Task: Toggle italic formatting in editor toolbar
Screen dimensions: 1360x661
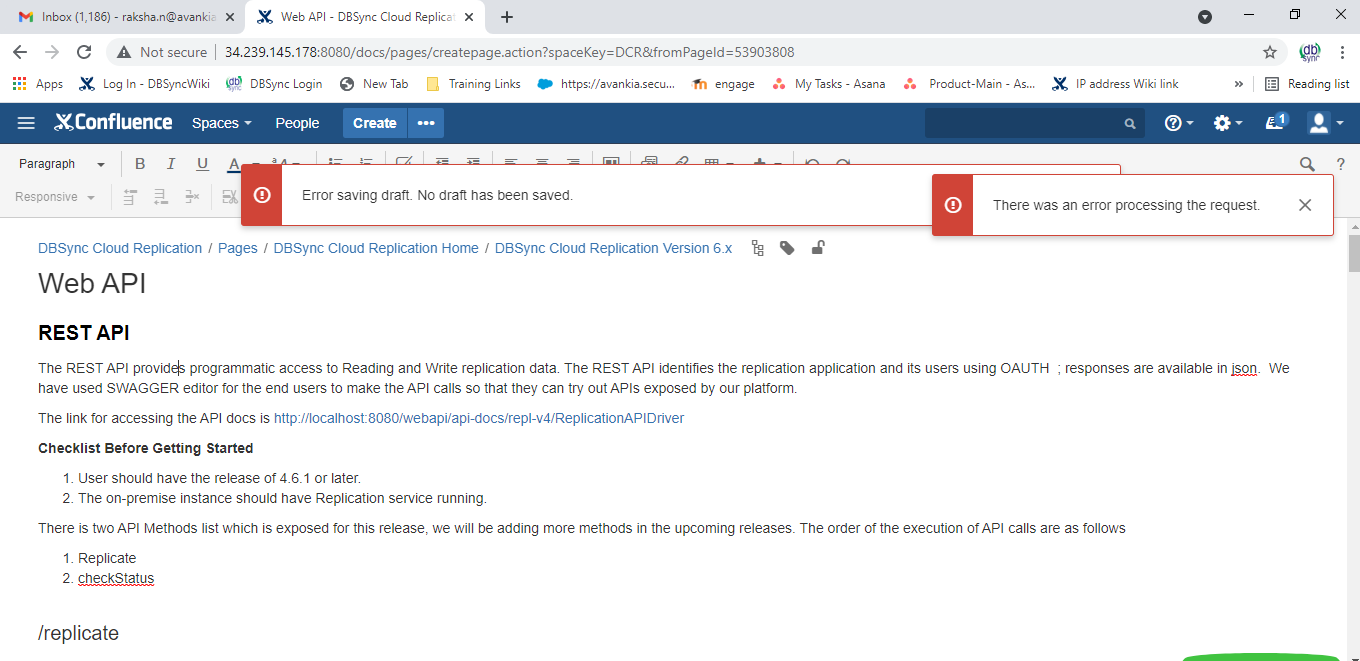Action: (171, 164)
